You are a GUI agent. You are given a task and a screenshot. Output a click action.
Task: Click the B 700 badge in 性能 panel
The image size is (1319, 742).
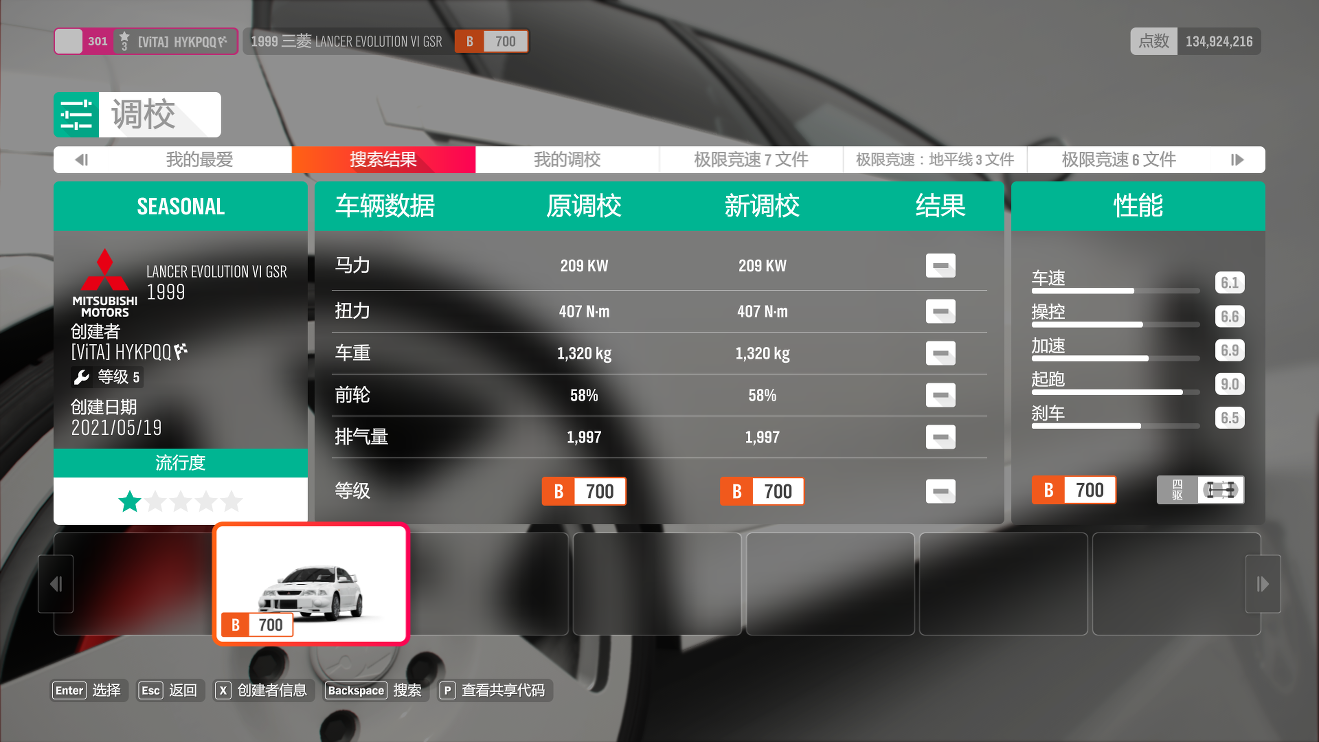(x=1074, y=490)
